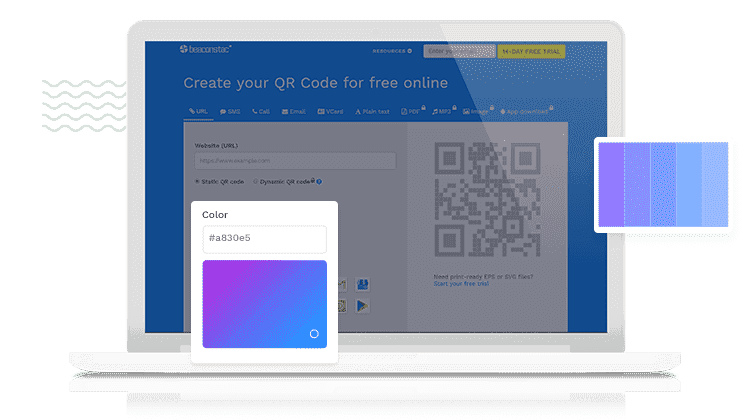This screenshot has height=420, width=750.
Task: Click the hex color field #a830e5
Action: point(265,239)
